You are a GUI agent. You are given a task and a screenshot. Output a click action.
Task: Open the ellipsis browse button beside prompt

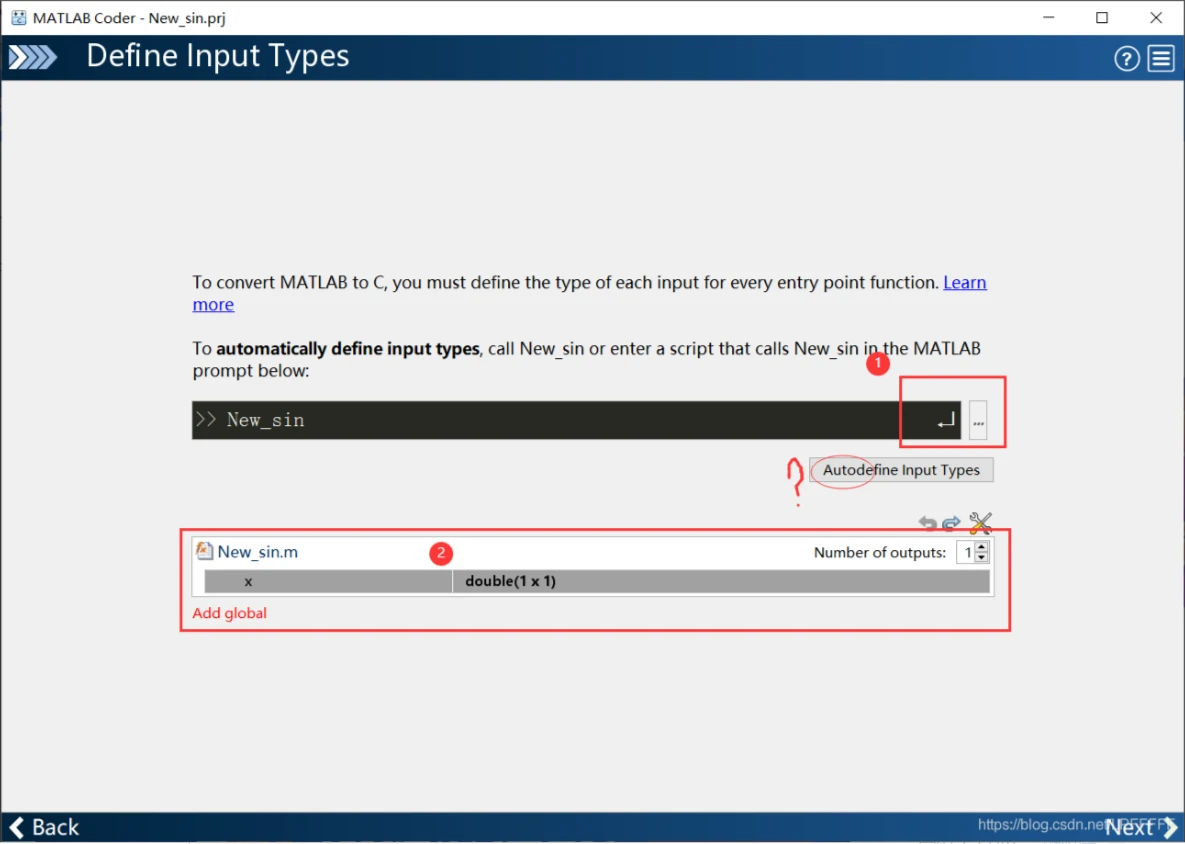978,420
